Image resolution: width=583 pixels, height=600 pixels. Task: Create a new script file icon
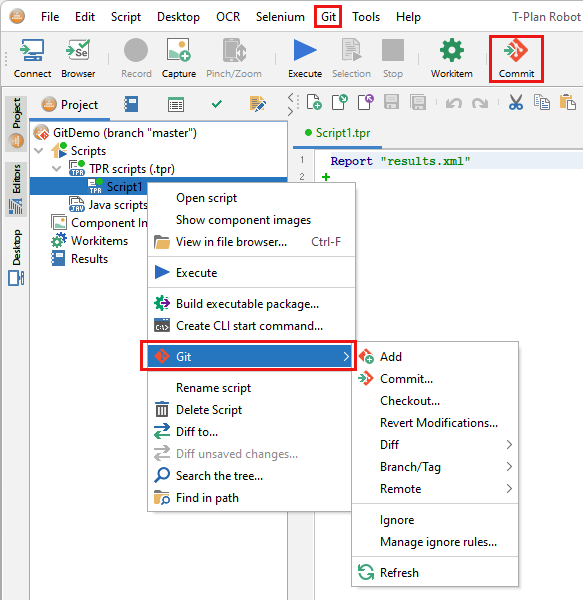(314, 102)
